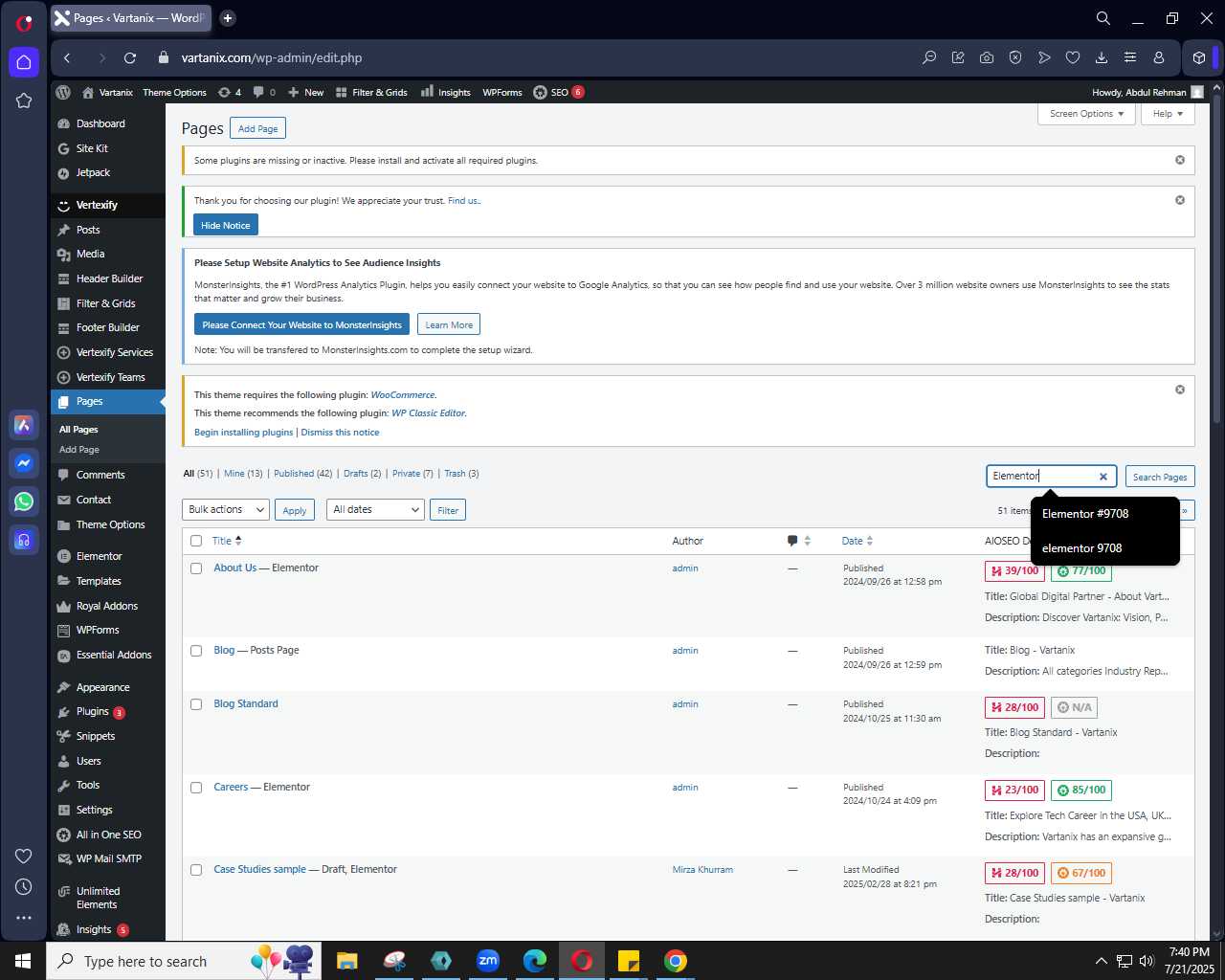The height and width of the screenshot is (980, 1225).
Task: Open the Opera sidebar history clock icon
Action: point(24,887)
